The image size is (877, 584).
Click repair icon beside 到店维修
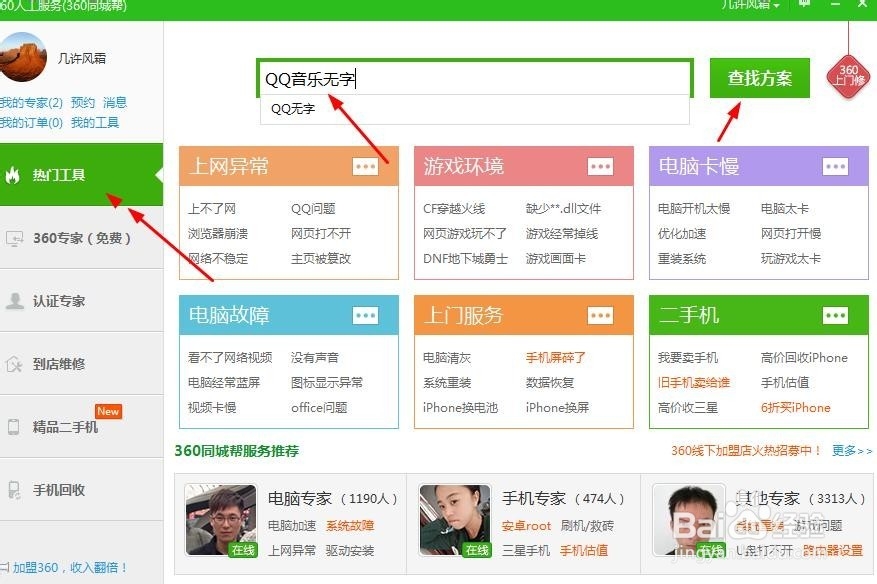click(x=14, y=364)
